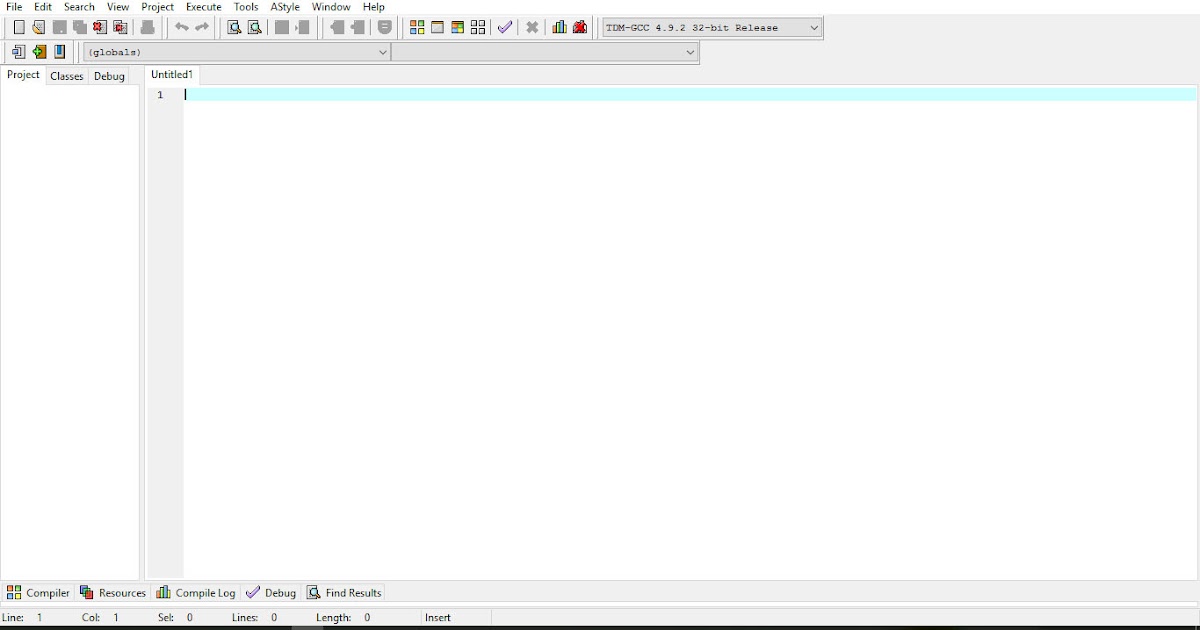
Task: Compile the current source
Action: [282, 27]
